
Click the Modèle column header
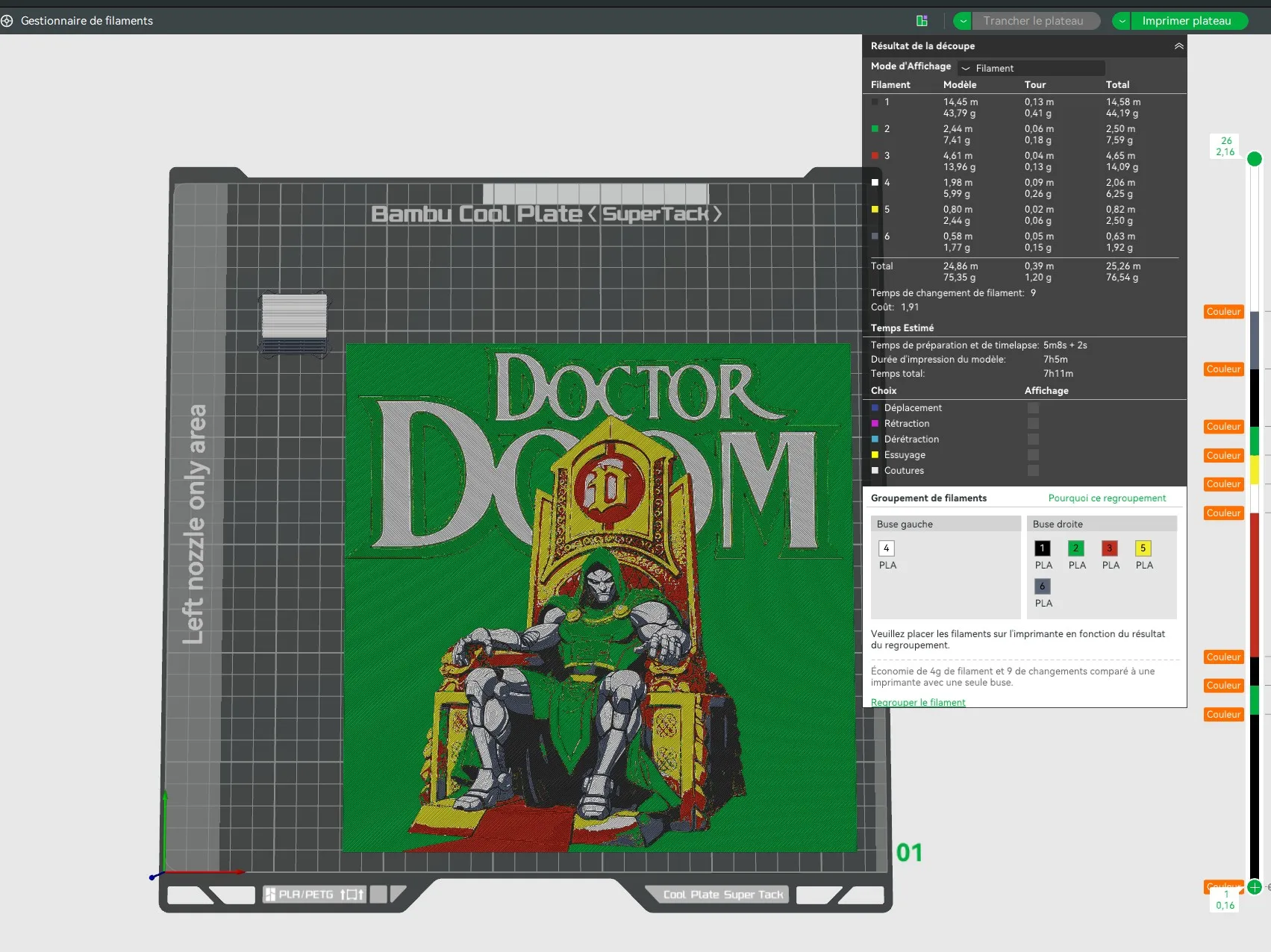pyautogui.click(x=959, y=85)
